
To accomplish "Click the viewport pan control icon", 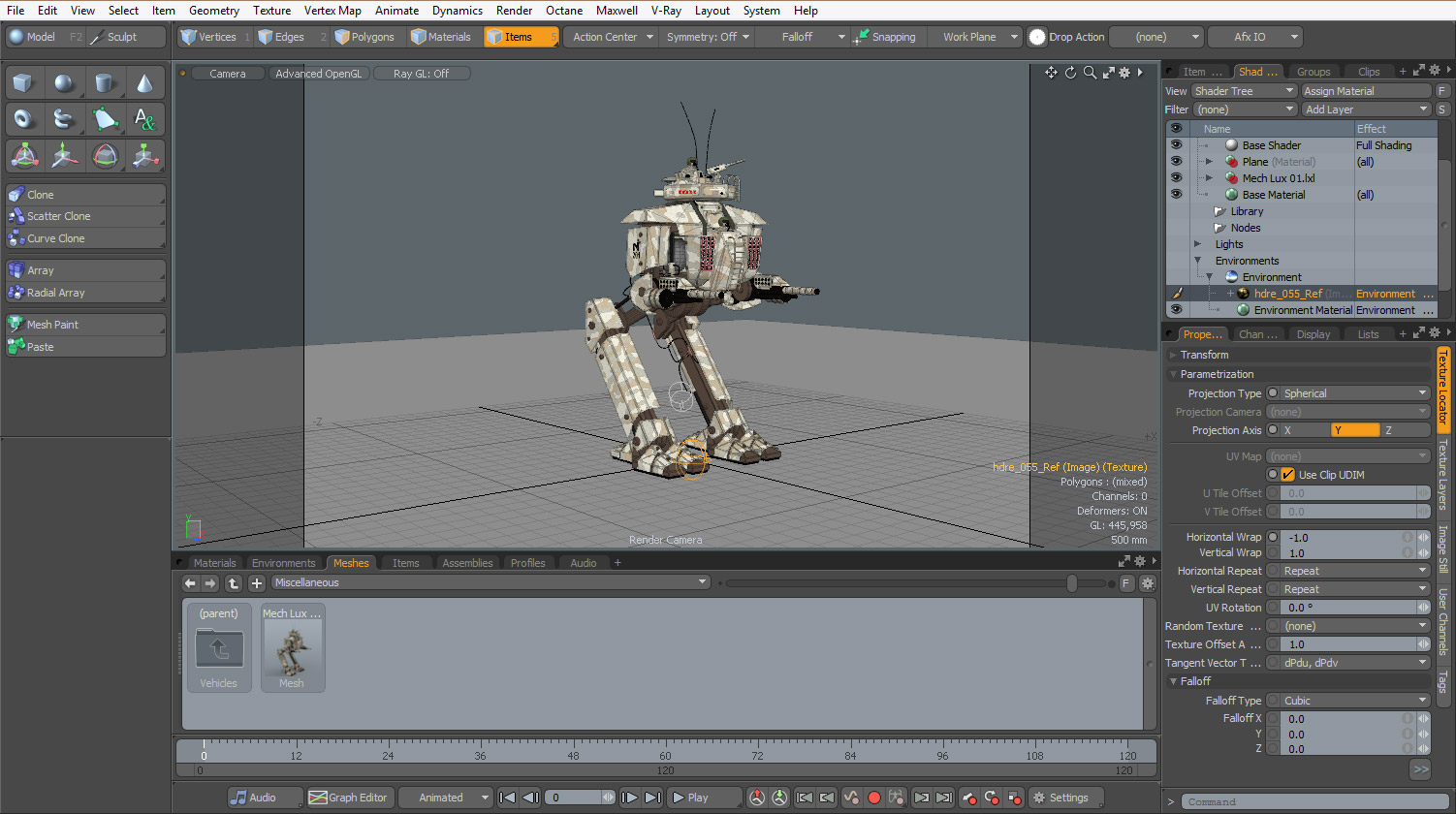I will click(x=1051, y=73).
